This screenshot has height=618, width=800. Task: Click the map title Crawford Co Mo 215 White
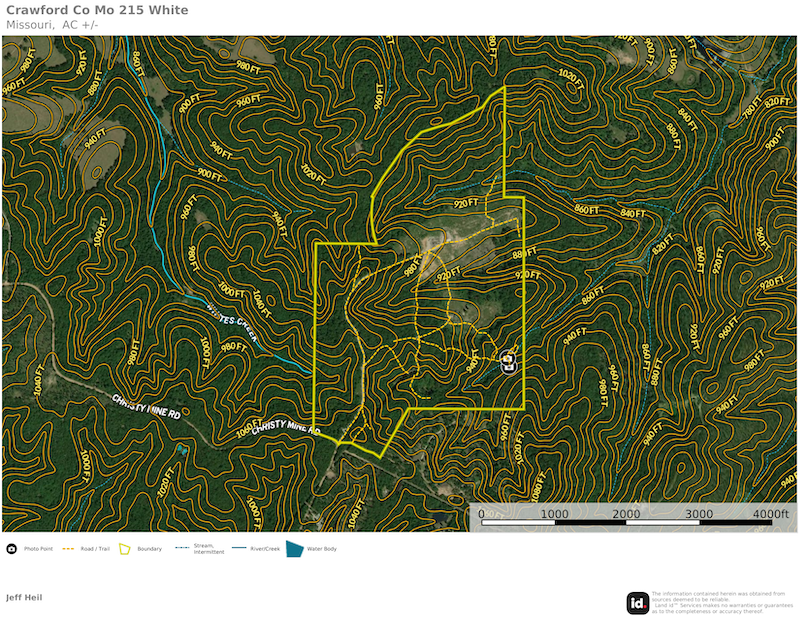tap(97, 10)
